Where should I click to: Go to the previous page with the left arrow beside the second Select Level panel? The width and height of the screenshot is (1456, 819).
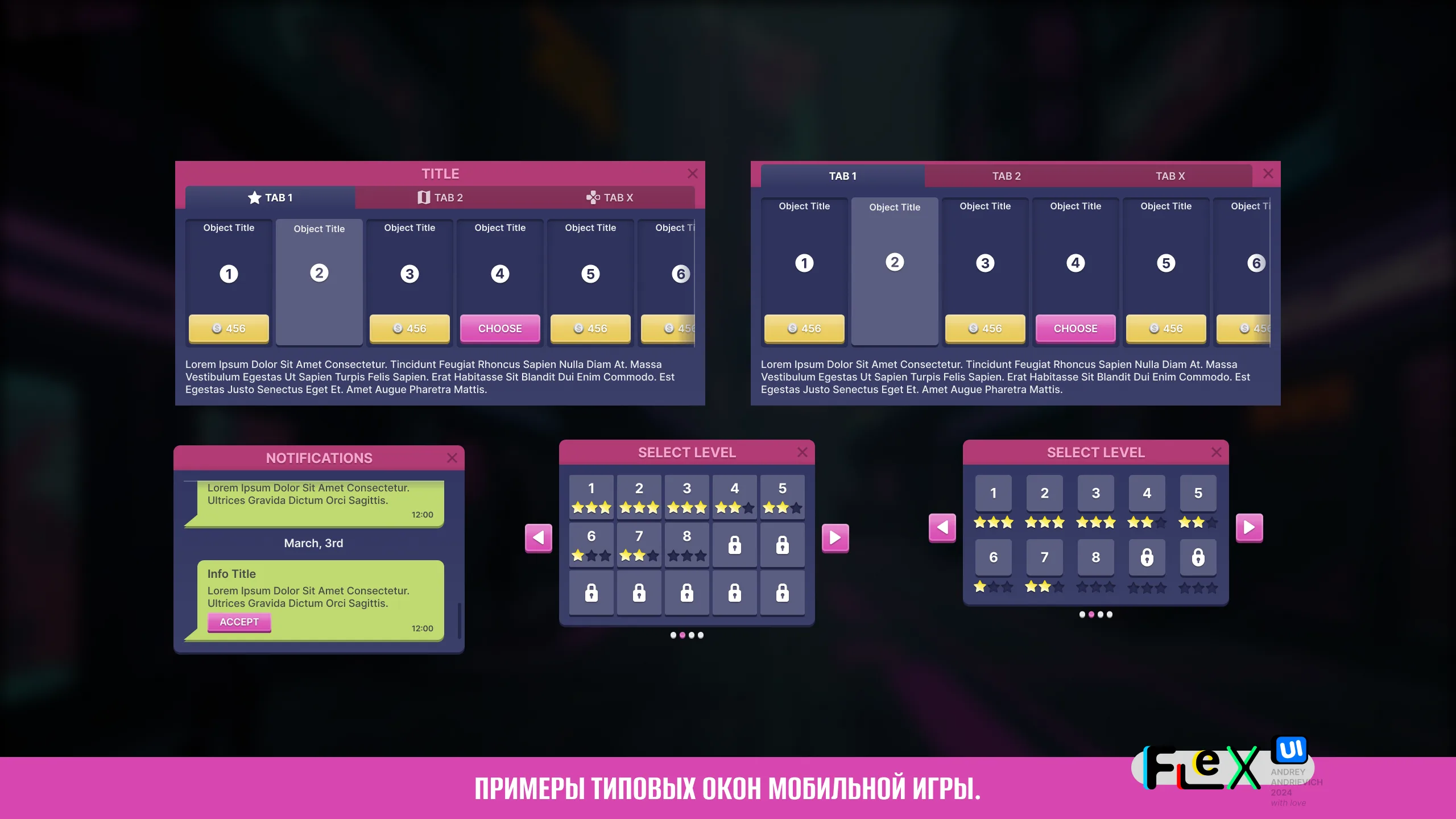[942, 527]
